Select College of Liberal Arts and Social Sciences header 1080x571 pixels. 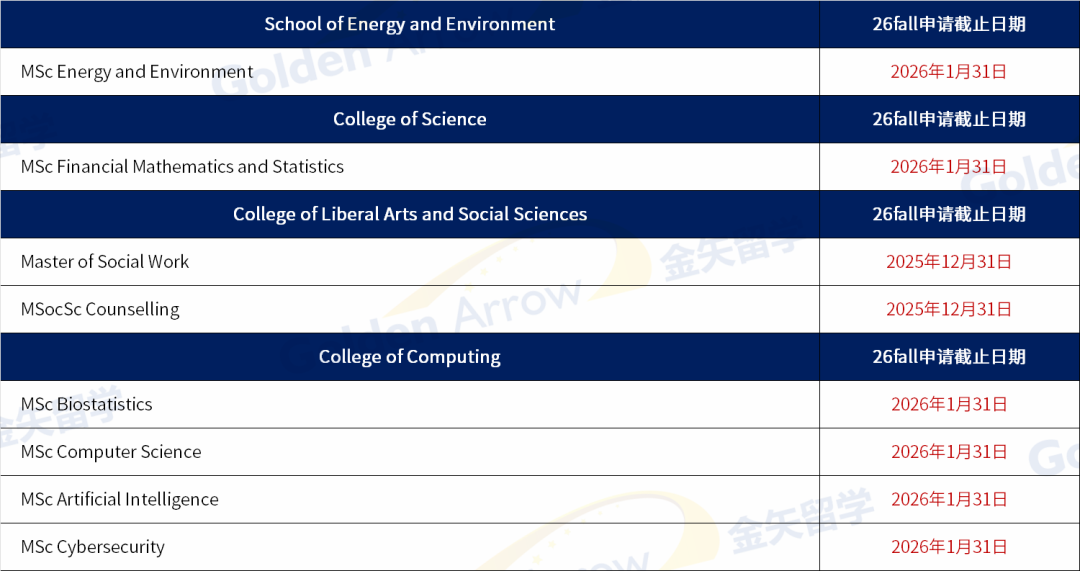(409, 214)
